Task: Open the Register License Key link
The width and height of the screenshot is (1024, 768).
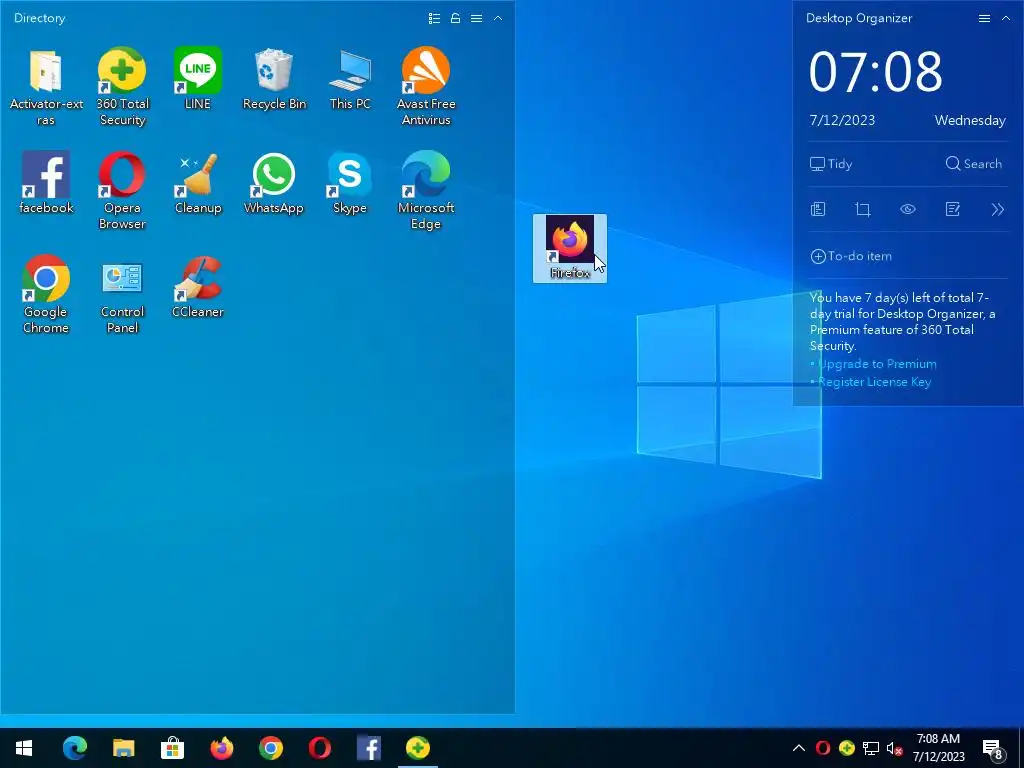Action: [x=874, y=382]
